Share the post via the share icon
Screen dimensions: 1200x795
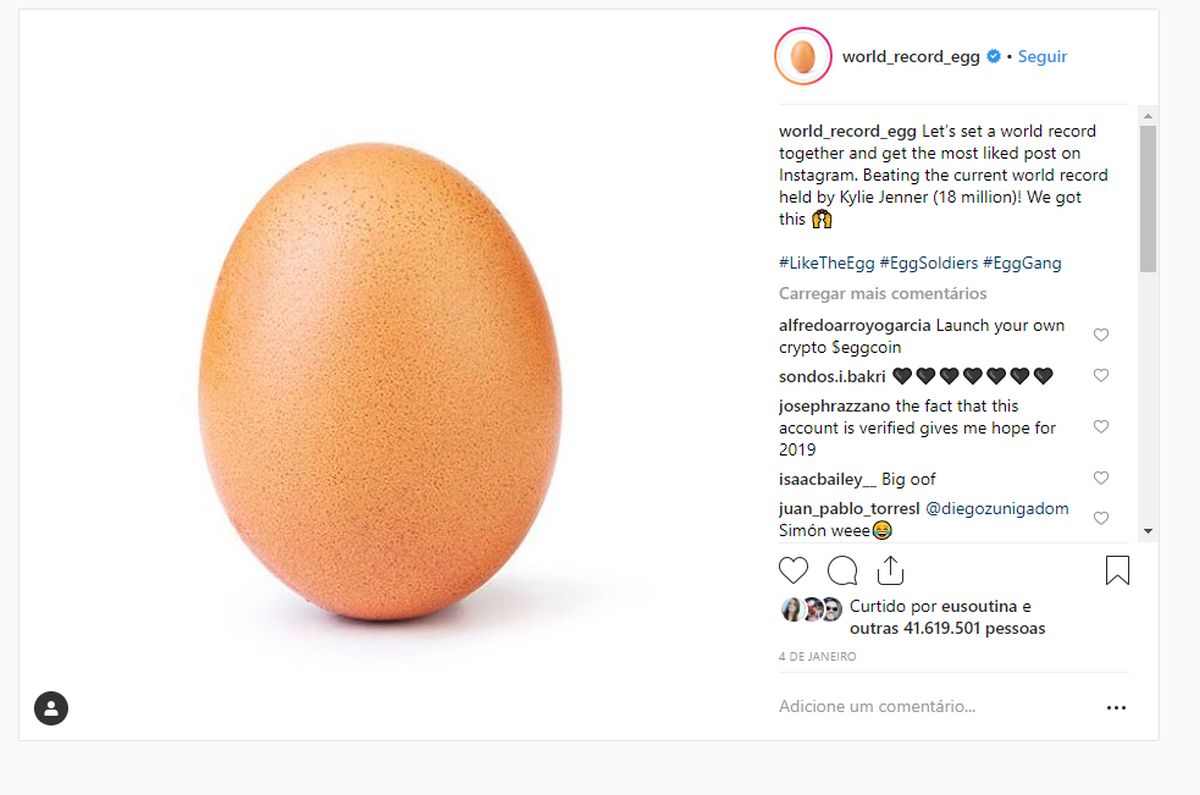(x=890, y=571)
